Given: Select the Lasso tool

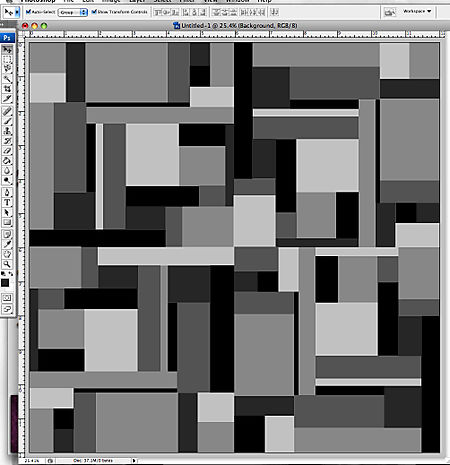Looking at the screenshot, I should pos(7,69).
